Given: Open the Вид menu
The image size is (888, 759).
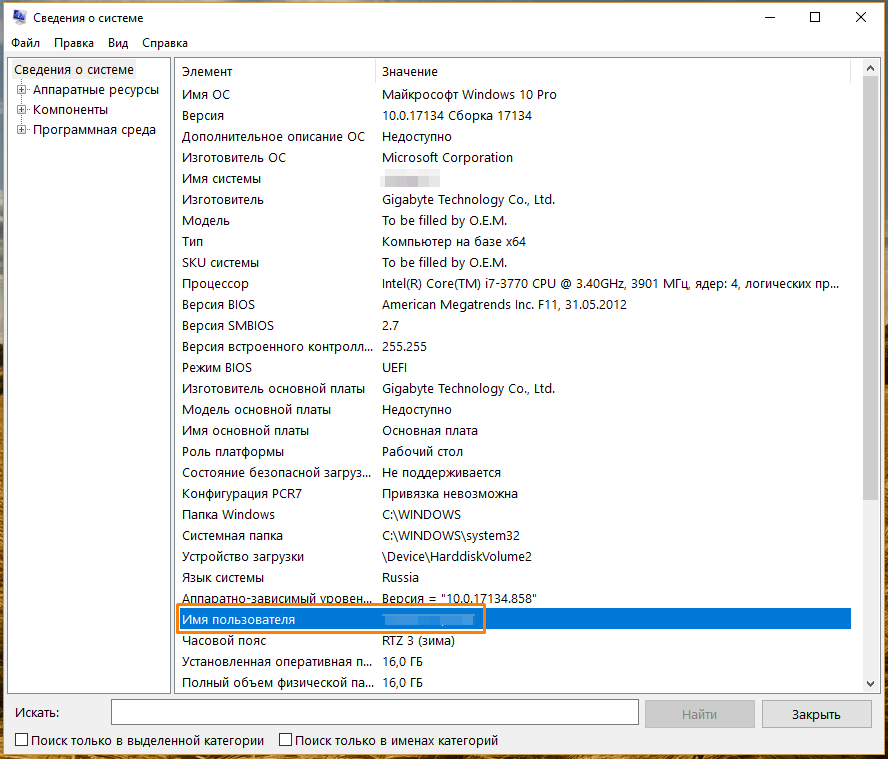Looking at the screenshot, I should tap(118, 43).
